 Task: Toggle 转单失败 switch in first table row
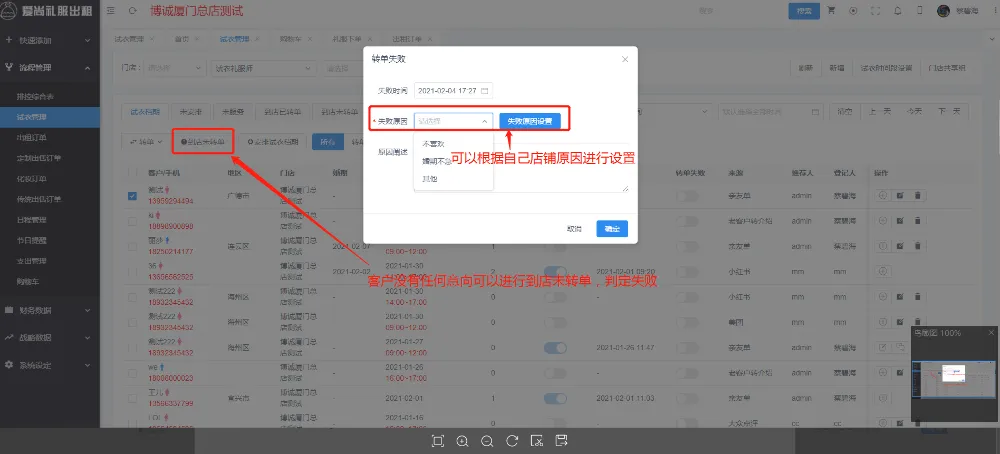pyautogui.click(x=686, y=195)
